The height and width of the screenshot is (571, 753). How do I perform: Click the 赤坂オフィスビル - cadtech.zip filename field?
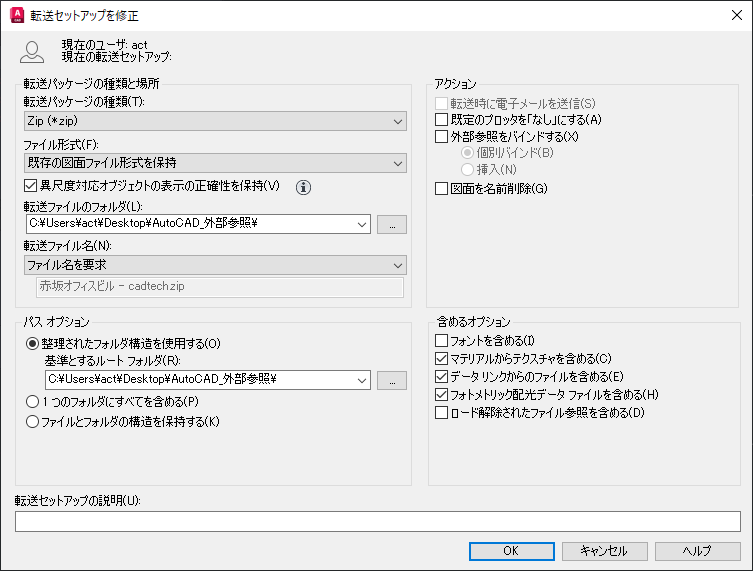click(219, 287)
